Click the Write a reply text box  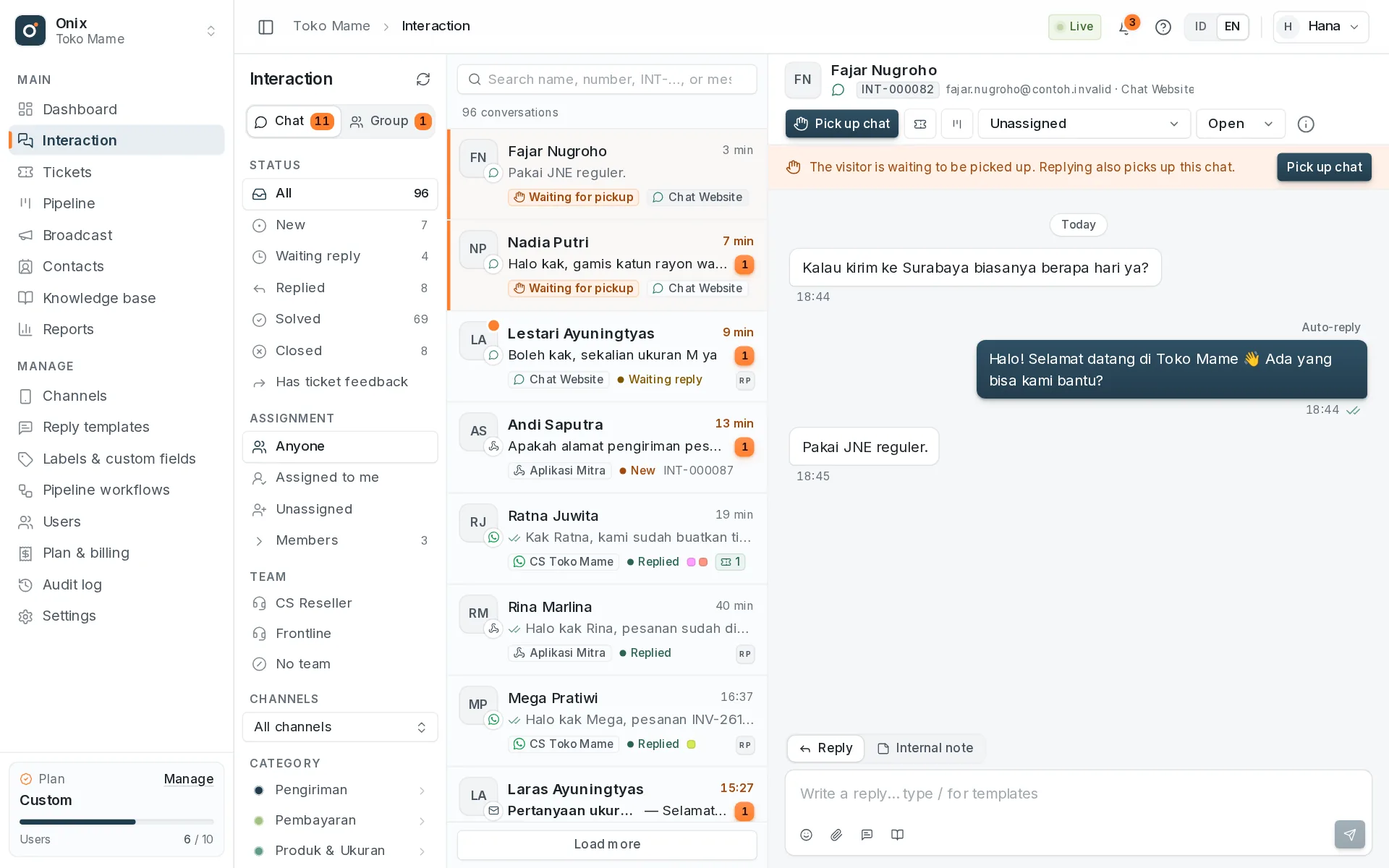[x=1078, y=793]
